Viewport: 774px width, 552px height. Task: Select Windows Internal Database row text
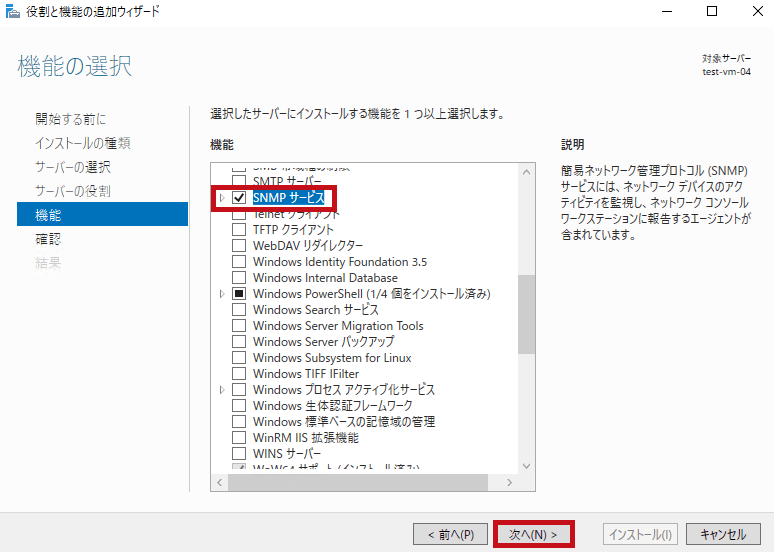[325, 277]
